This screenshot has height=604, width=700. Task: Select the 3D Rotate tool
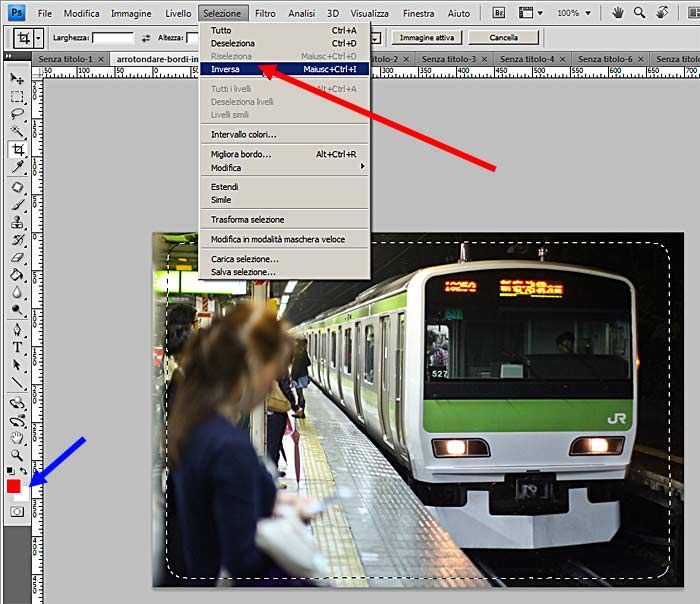(x=17, y=403)
